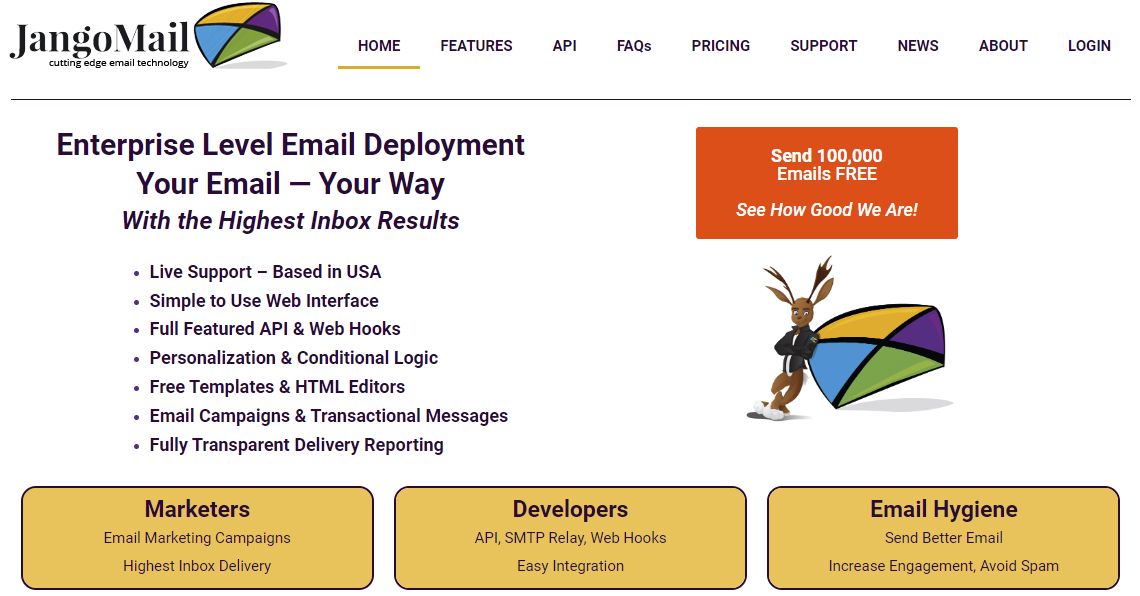Viewport: 1140px width, 596px height.
Task: Click 'Simple to Use Web Interface' bullet
Action: tap(264, 301)
